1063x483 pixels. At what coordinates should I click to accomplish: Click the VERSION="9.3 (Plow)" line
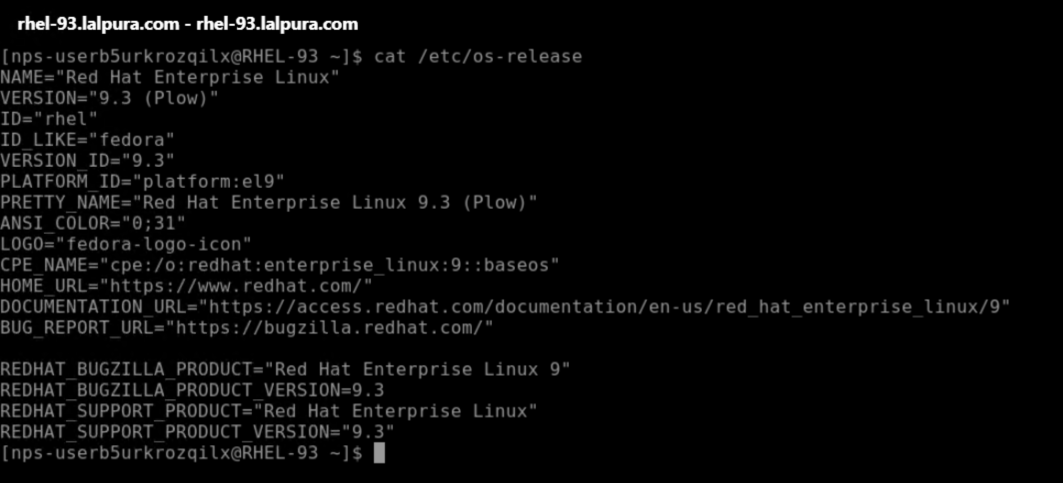109,98
